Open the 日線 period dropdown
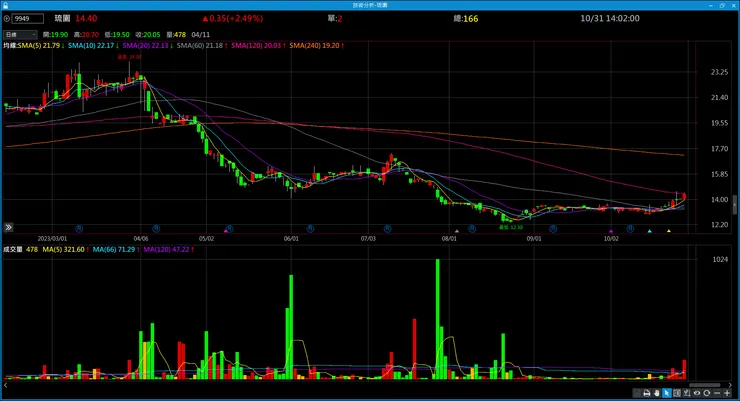This screenshot has width=740, height=401. click(x=20, y=35)
